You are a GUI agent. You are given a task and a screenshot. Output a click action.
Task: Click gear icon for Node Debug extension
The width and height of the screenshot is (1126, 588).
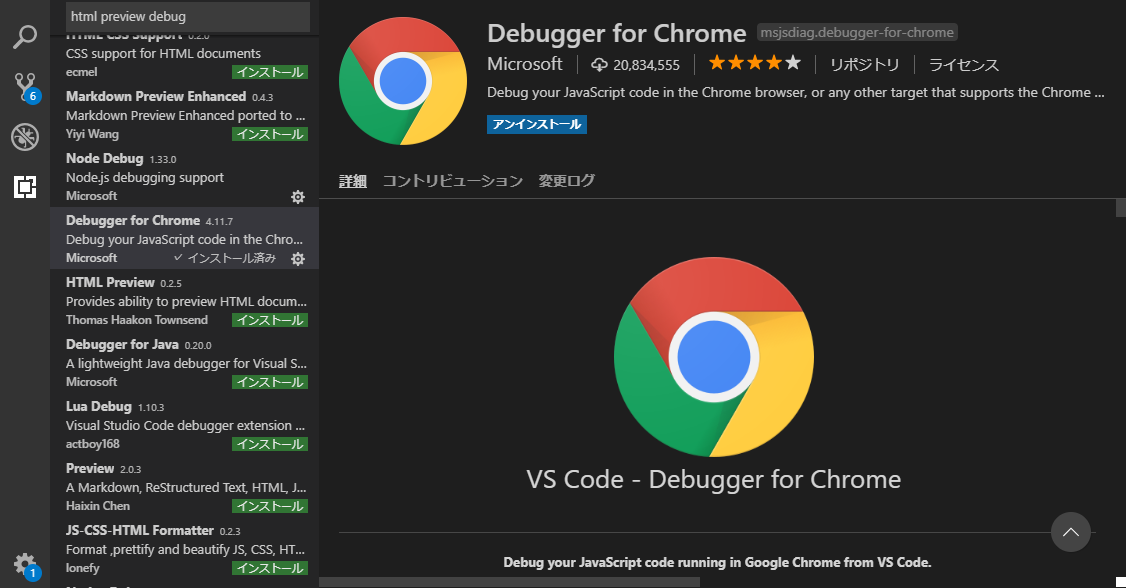click(x=297, y=197)
